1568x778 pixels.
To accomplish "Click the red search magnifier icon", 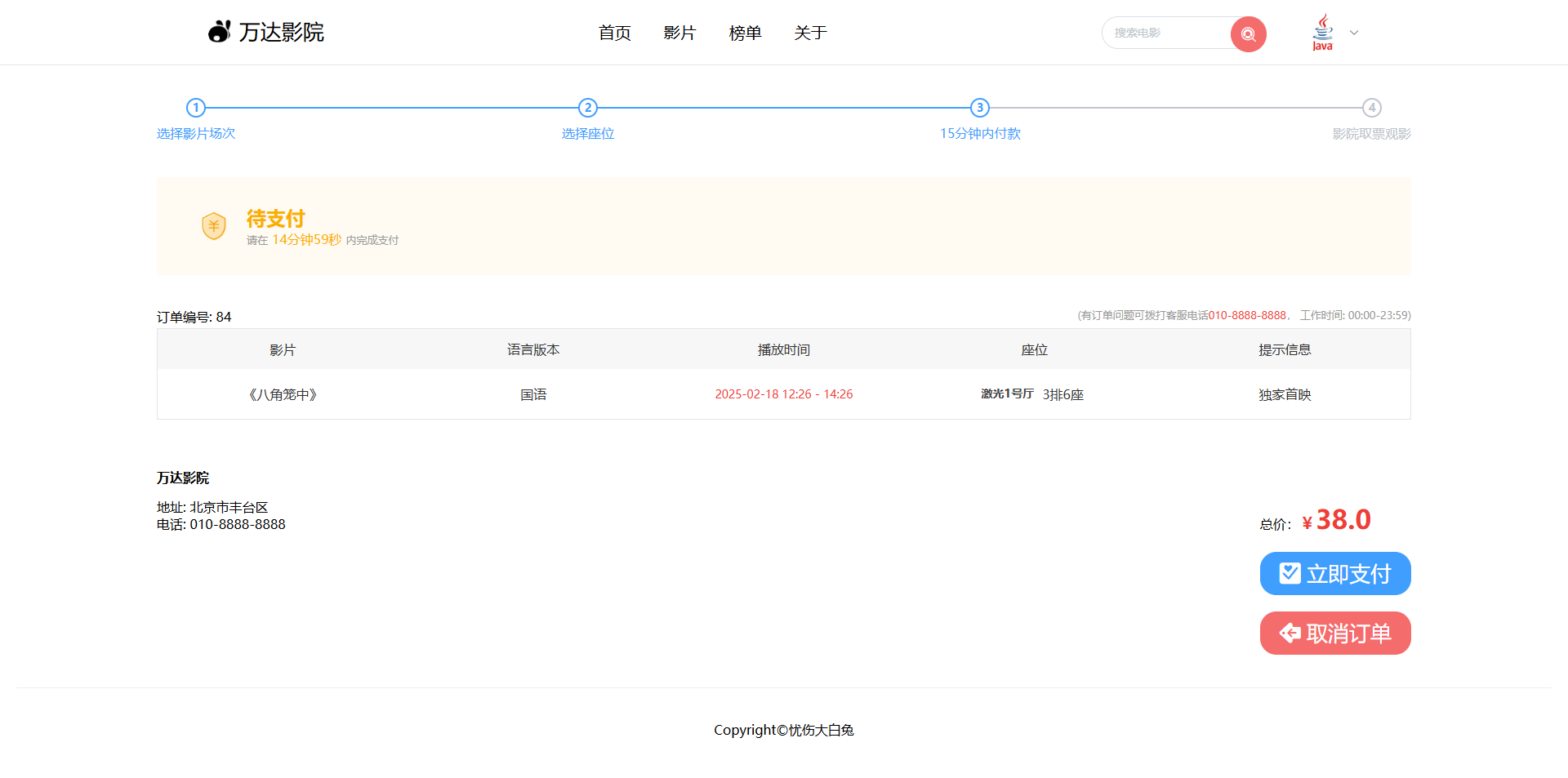I will tap(1247, 33).
